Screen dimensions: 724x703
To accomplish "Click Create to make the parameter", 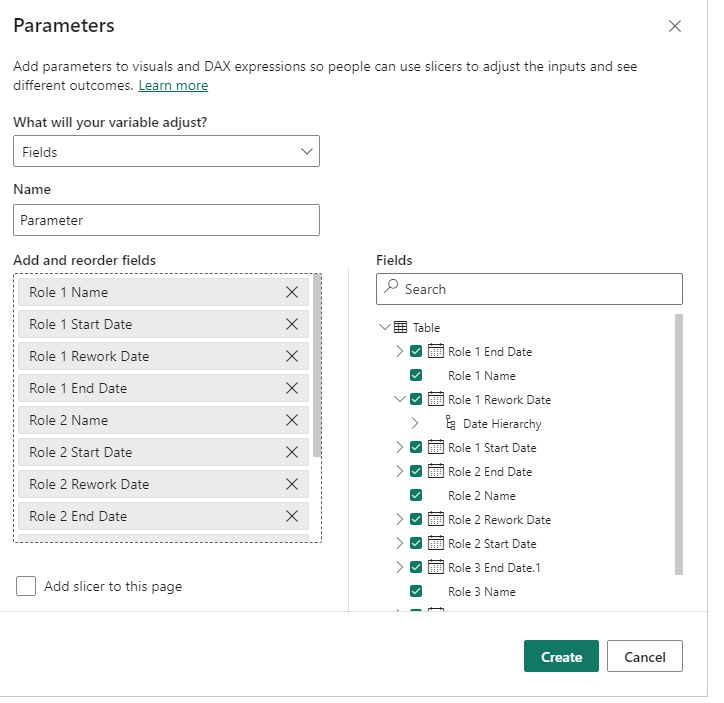I will tap(561, 656).
